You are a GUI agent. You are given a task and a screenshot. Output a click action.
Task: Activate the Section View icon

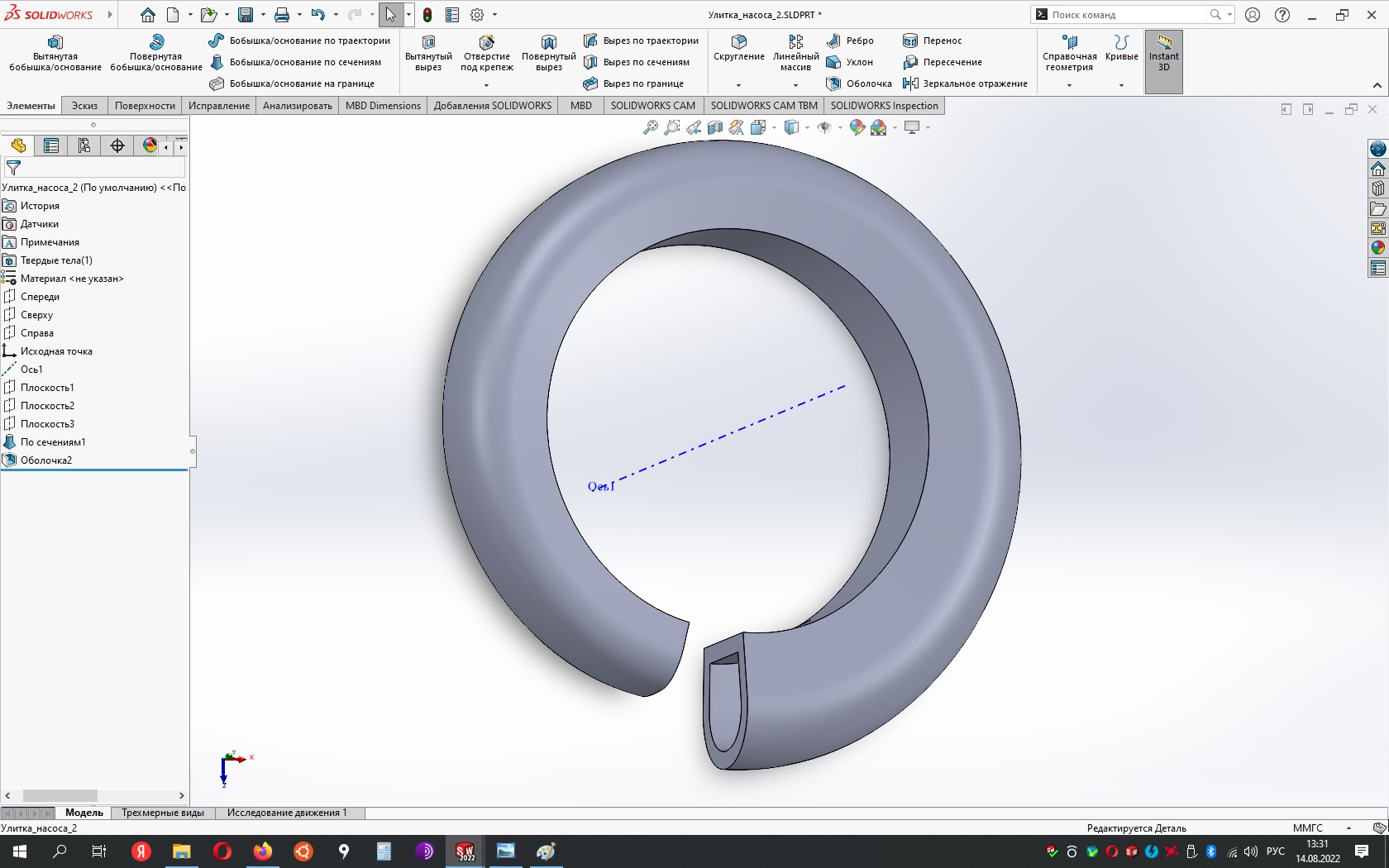[714, 127]
